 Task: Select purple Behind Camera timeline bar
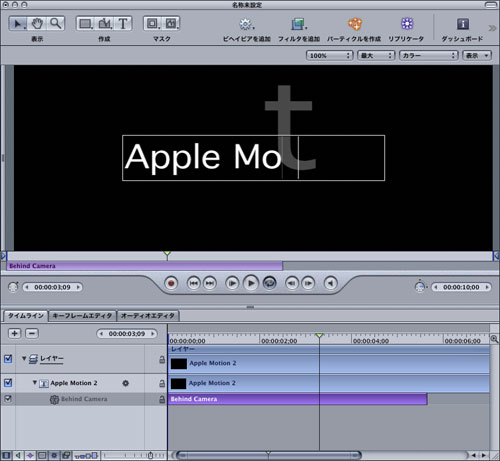click(298, 399)
